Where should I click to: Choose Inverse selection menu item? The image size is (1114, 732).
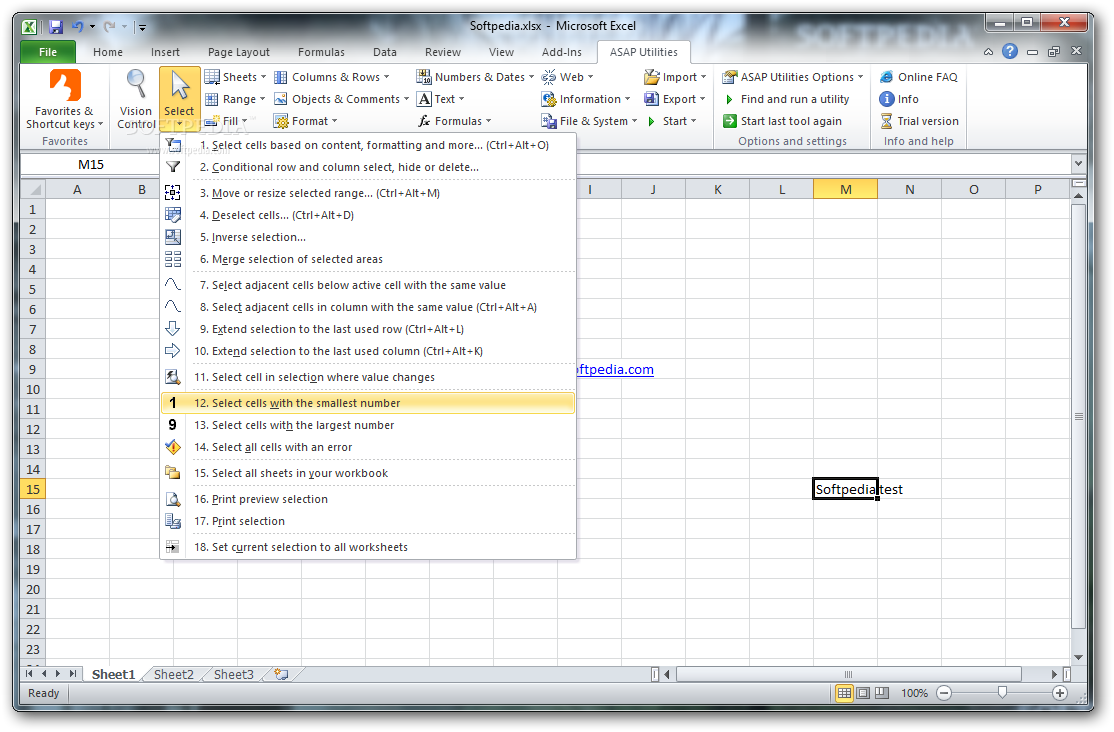tap(368, 237)
